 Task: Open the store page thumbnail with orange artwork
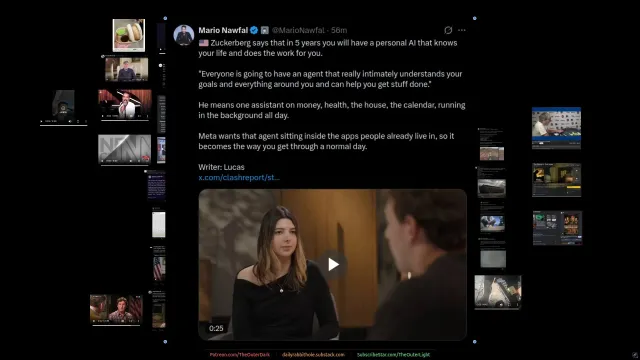(x=558, y=228)
